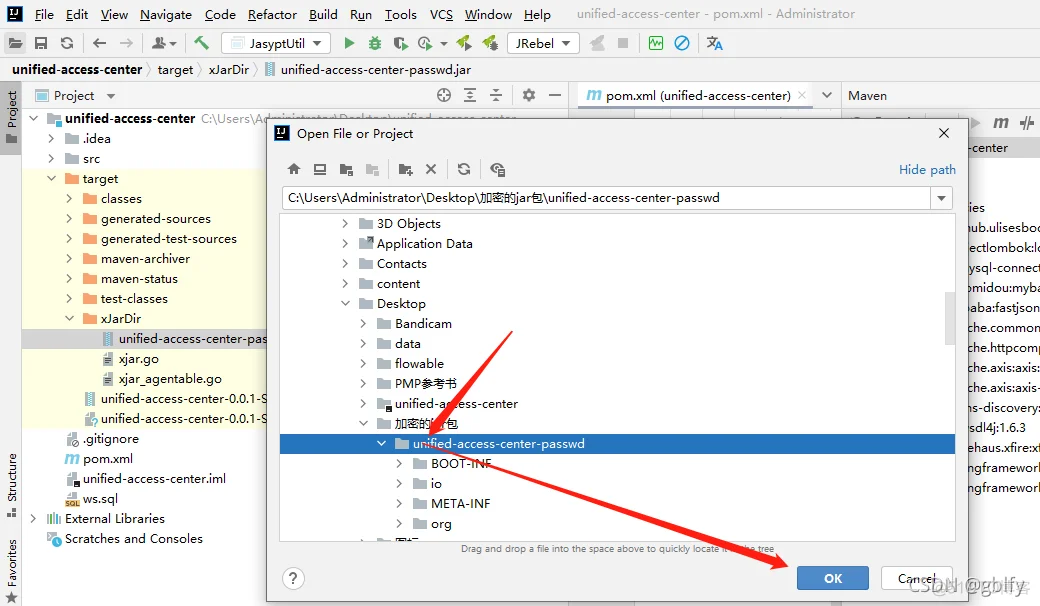Run JasyptUtil with the green play icon

(349, 44)
